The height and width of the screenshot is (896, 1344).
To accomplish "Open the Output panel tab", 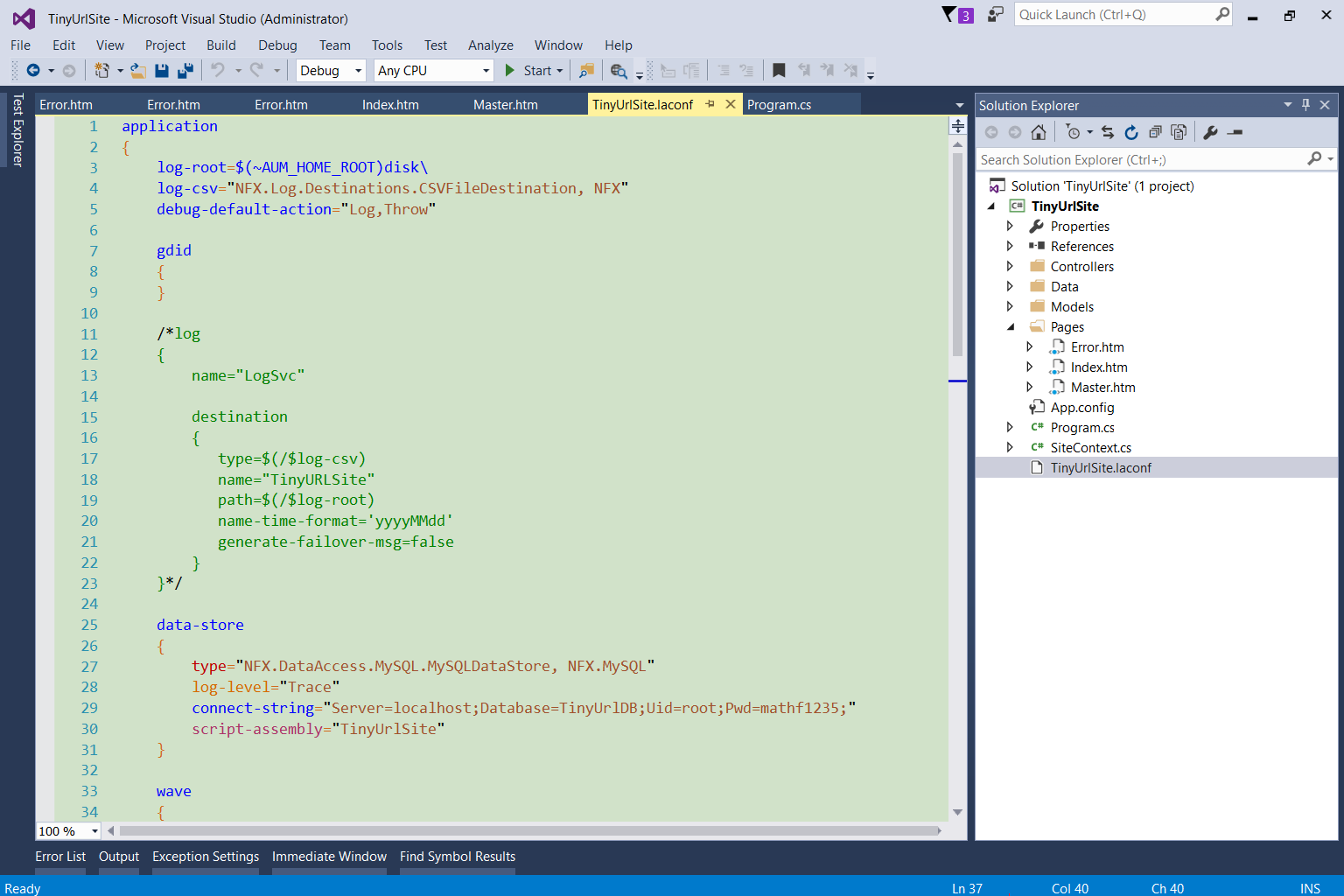I will pyautogui.click(x=119, y=857).
